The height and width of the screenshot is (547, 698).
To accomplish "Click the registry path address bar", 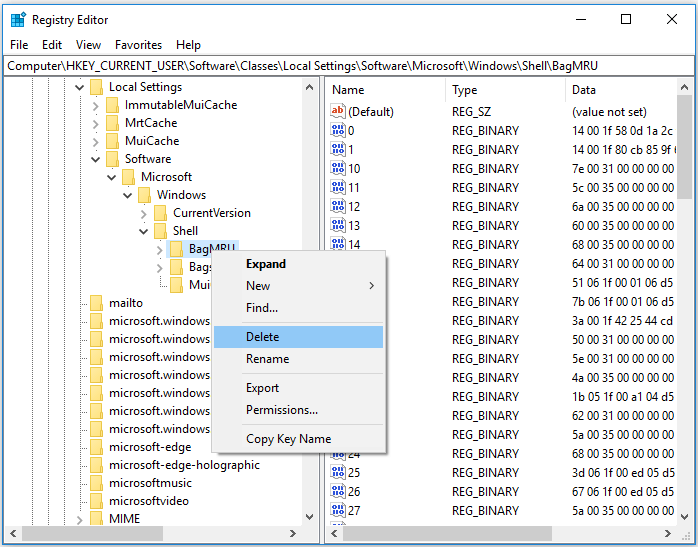I will (348, 65).
